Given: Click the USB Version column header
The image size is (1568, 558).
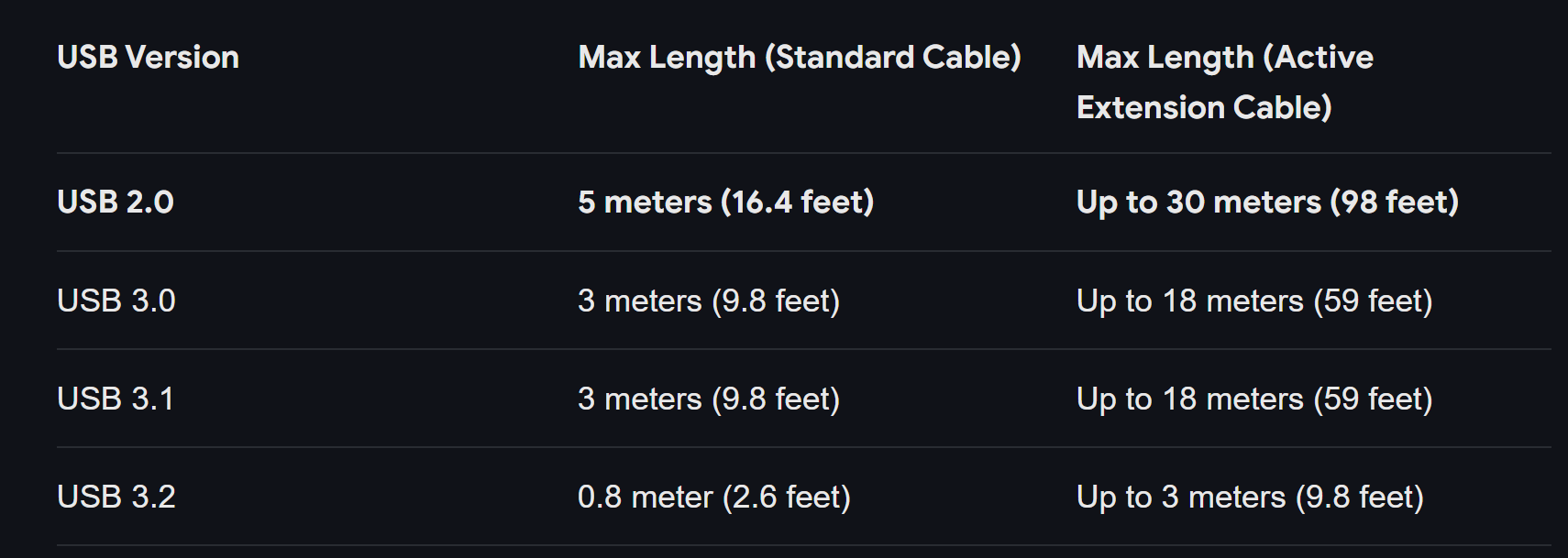Looking at the screenshot, I should tap(148, 57).
